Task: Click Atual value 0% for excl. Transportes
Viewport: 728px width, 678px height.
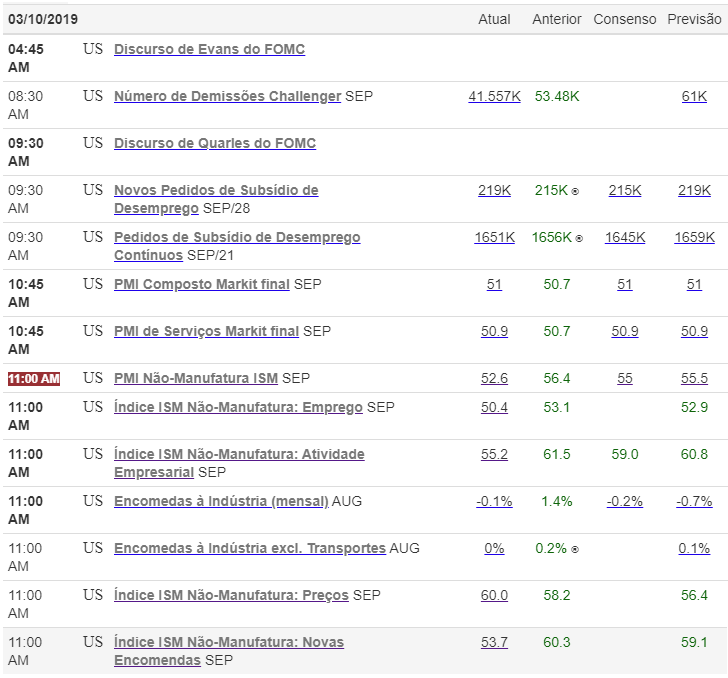Action: (494, 548)
